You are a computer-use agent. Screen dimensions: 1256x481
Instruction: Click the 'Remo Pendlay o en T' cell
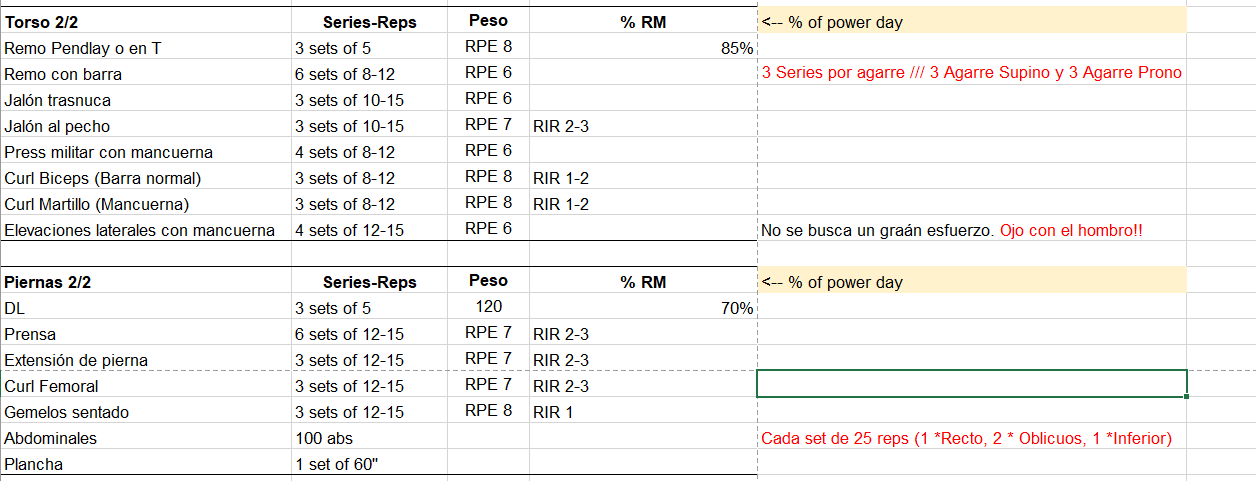(146, 48)
